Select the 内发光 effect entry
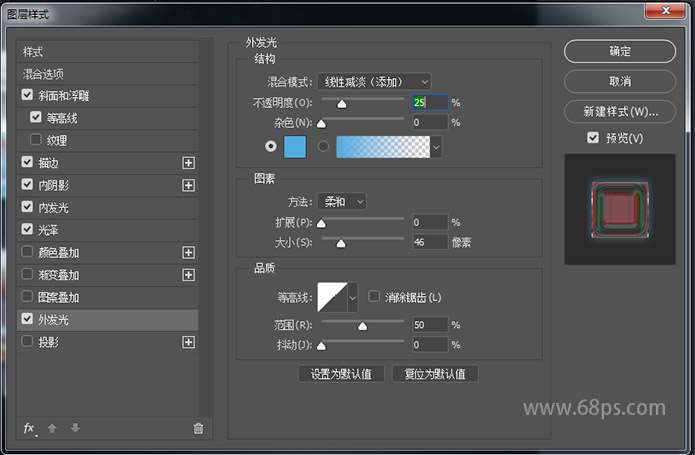 53,208
